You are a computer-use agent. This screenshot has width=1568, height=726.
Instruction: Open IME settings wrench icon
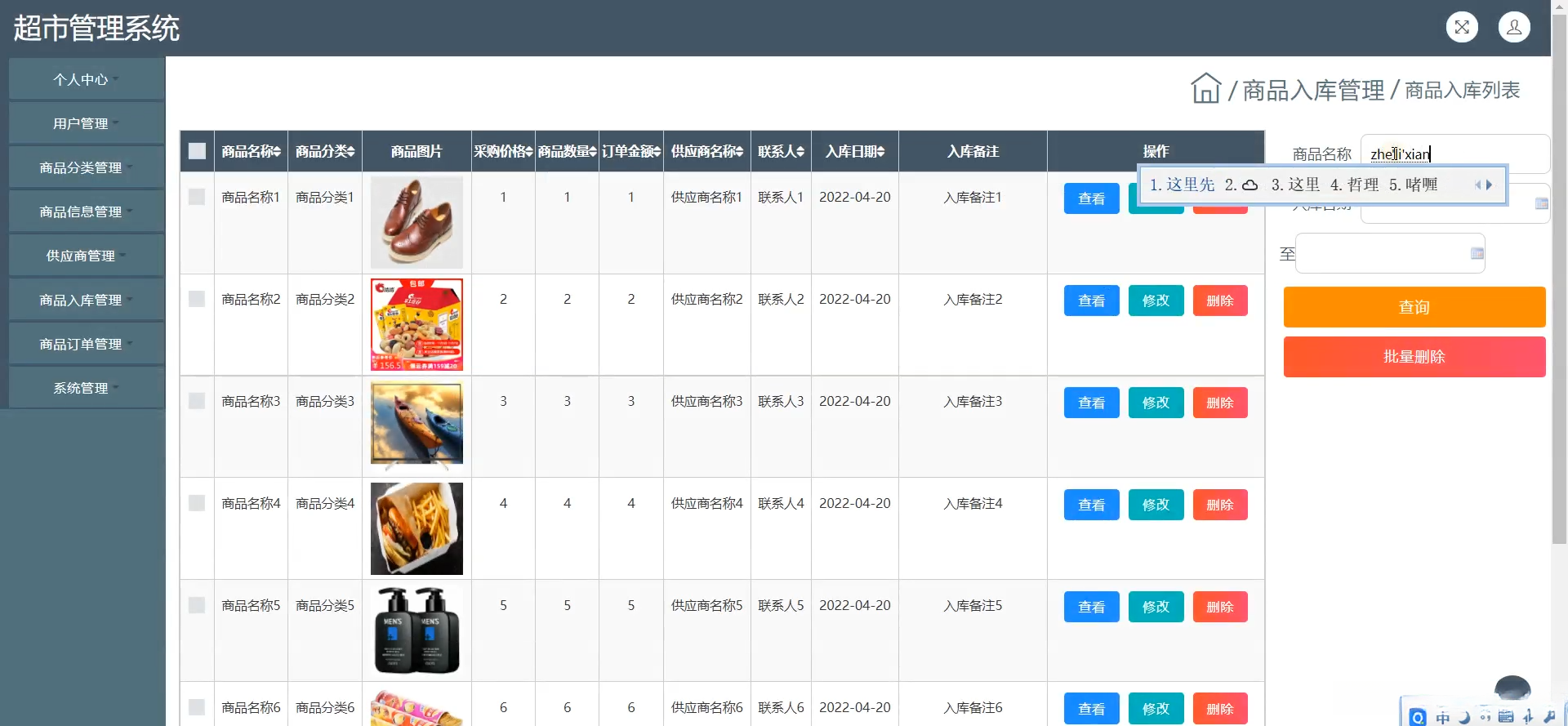(x=1549, y=717)
